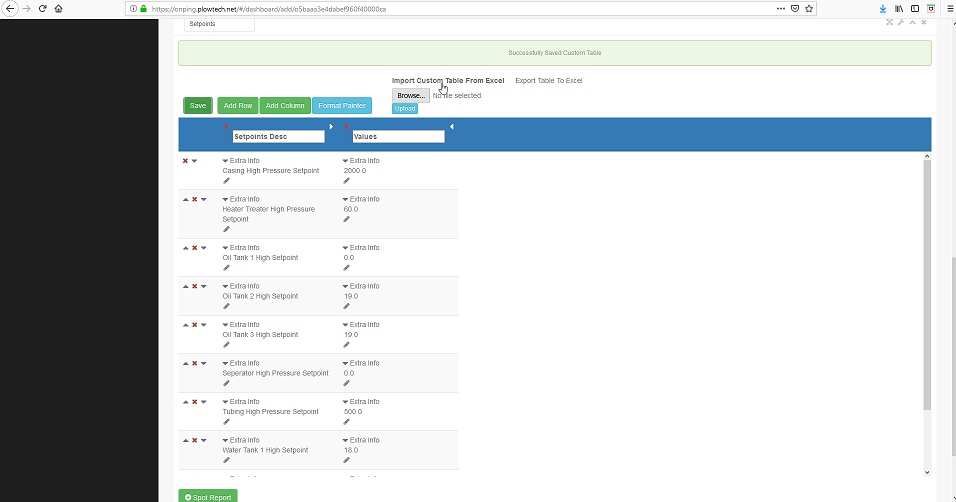The width and height of the screenshot is (956, 502).
Task: Bookmark this page with the star icon
Action: pos(809,8)
